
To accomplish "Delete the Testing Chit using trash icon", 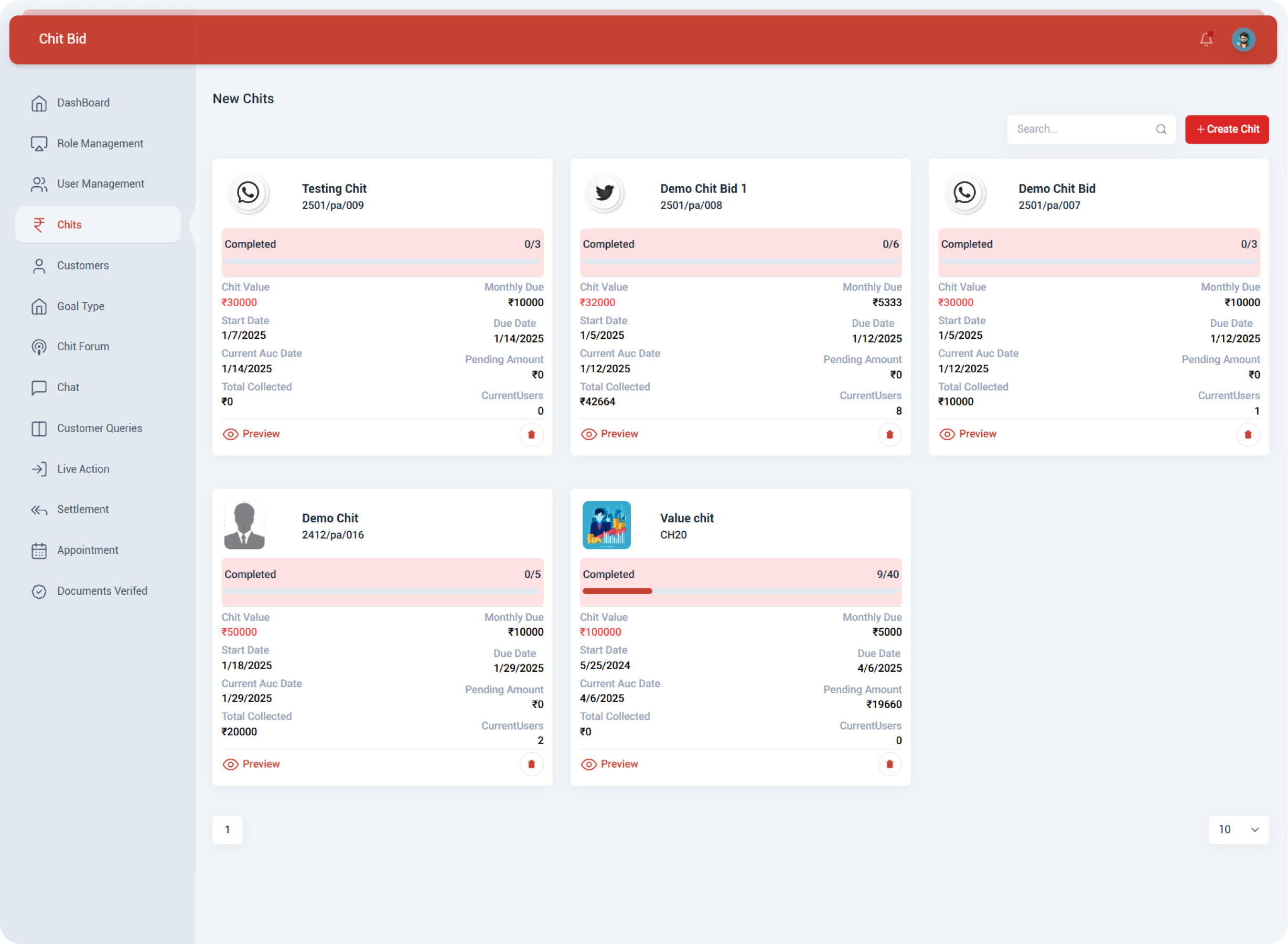I will click(531, 434).
